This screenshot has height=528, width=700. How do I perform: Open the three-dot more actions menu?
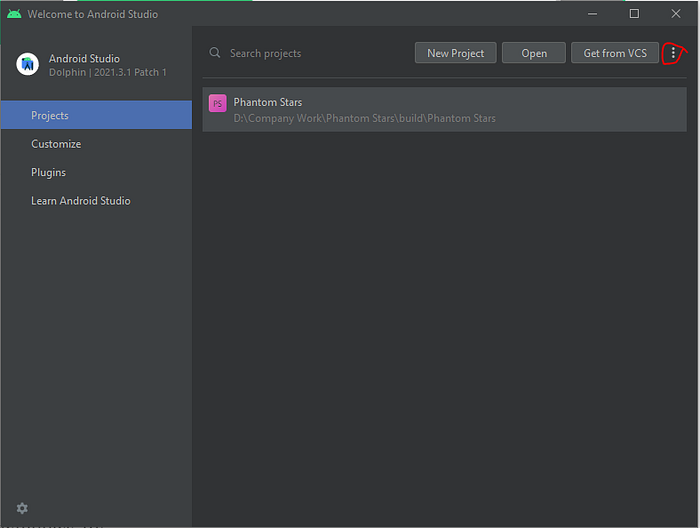click(673, 54)
